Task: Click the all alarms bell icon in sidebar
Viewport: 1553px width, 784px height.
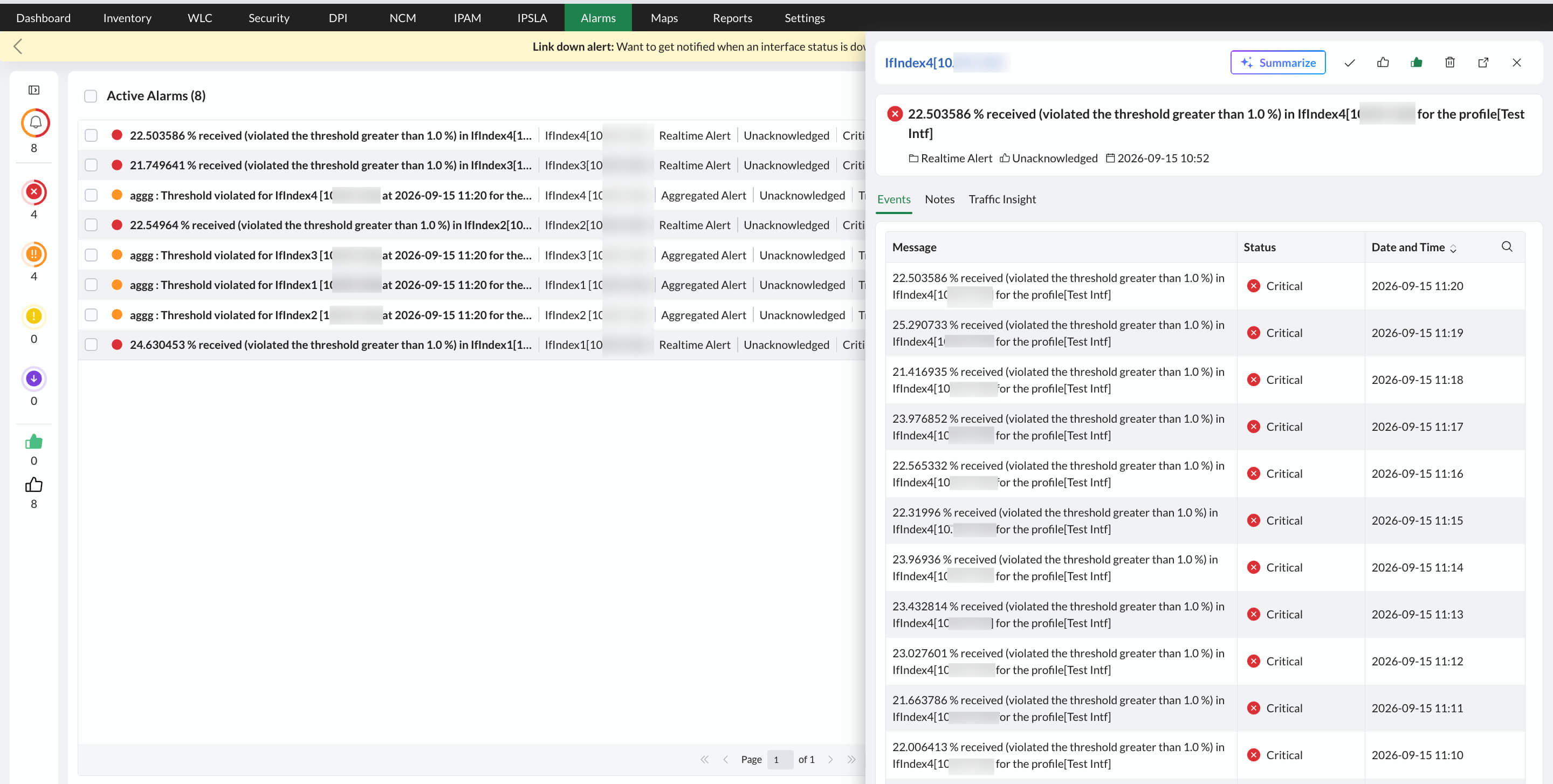Action: pos(35,123)
